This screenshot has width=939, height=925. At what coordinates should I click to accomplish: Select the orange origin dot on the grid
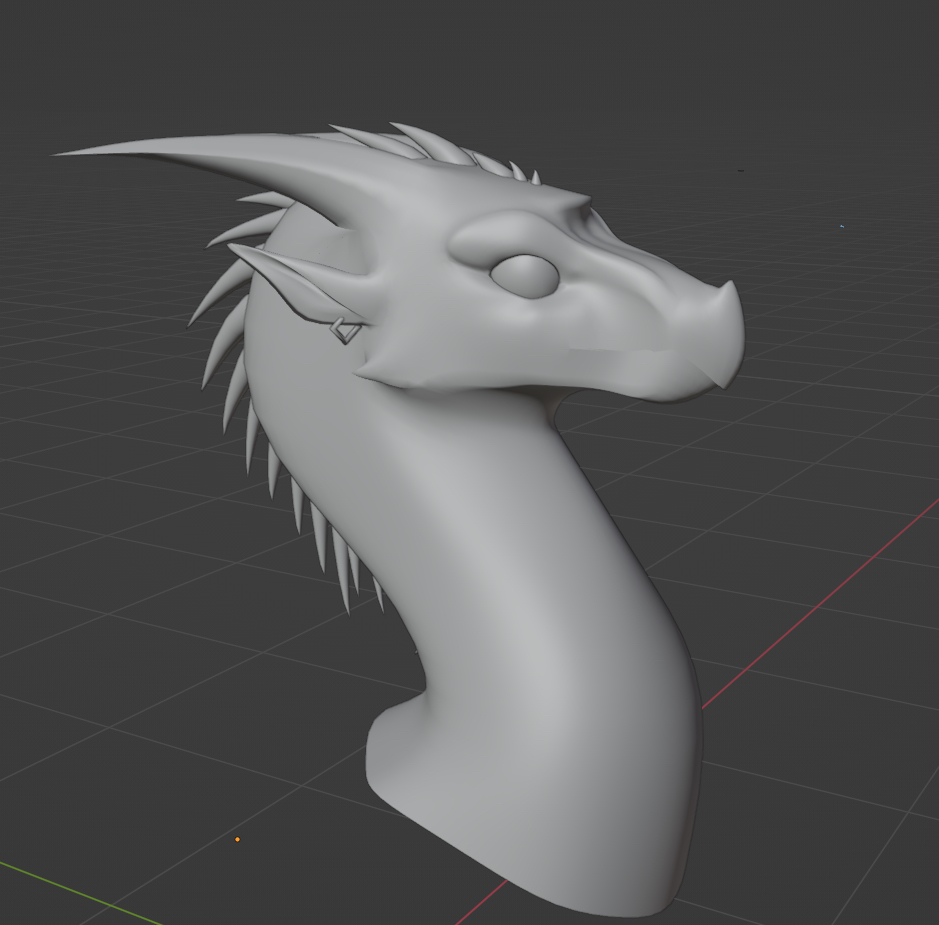tap(237, 839)
